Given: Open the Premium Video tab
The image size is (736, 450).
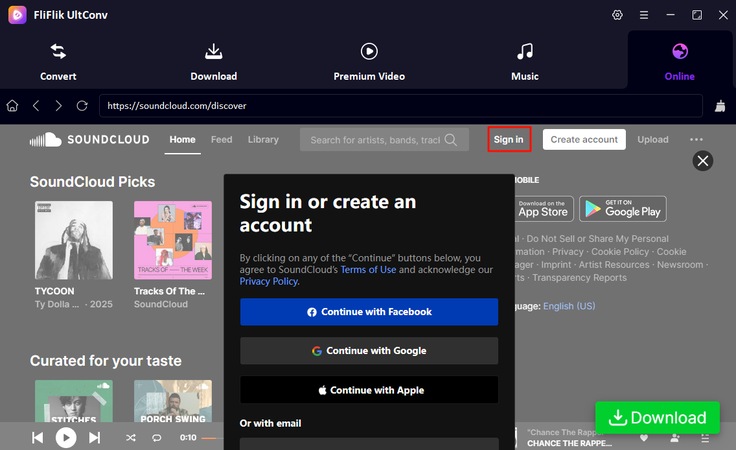Looking at the screenshot, I should [369, 62].
